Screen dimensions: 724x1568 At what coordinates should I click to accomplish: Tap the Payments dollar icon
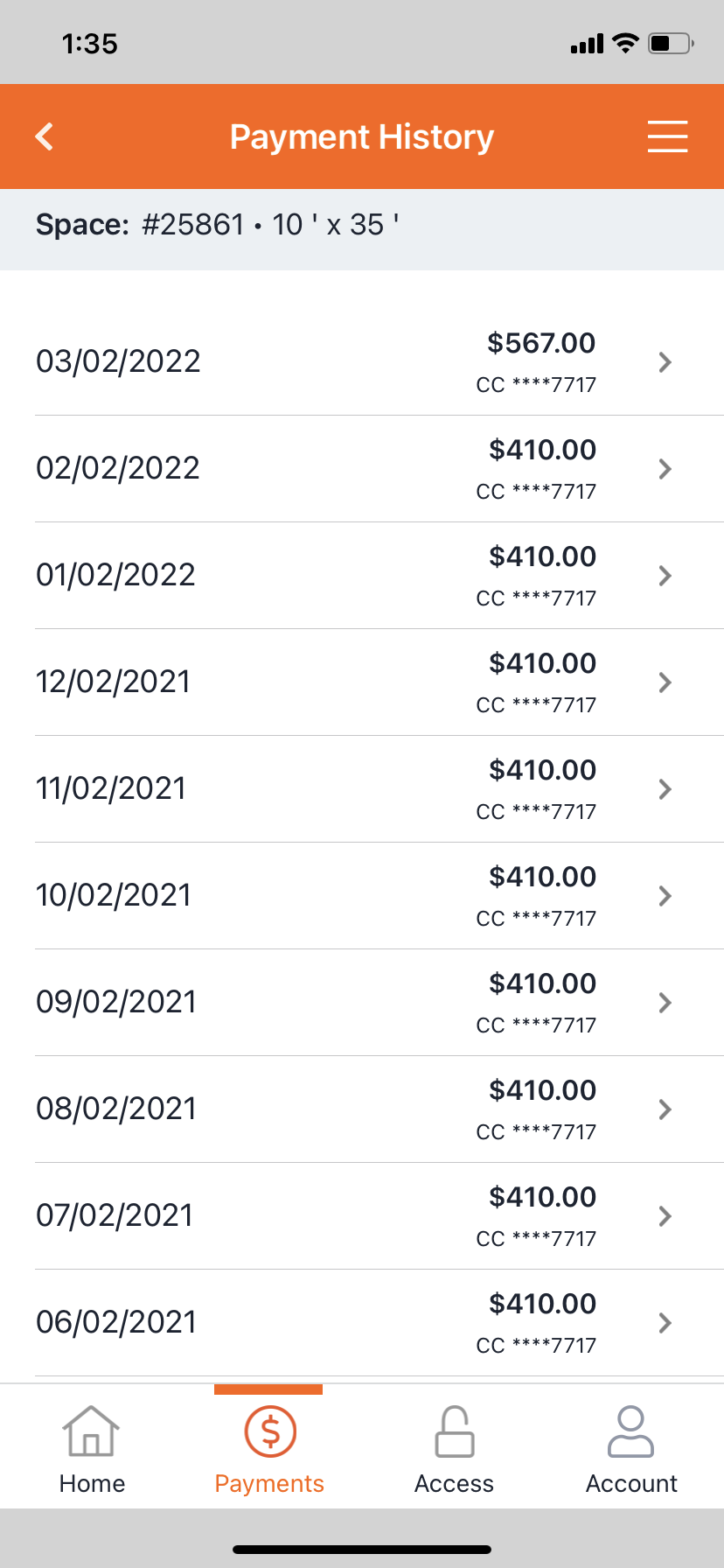pyautogui.click(x=270, y=1431)
